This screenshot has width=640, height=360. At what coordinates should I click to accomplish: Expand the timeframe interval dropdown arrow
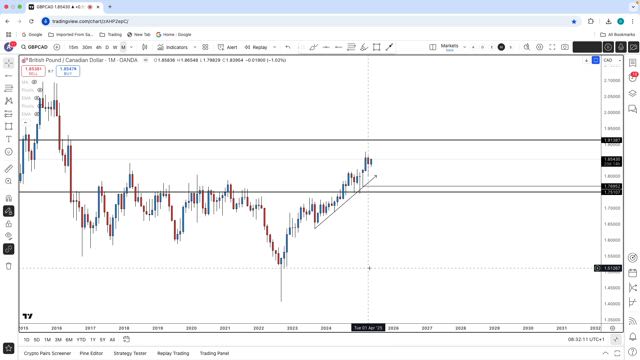(131, 47)
